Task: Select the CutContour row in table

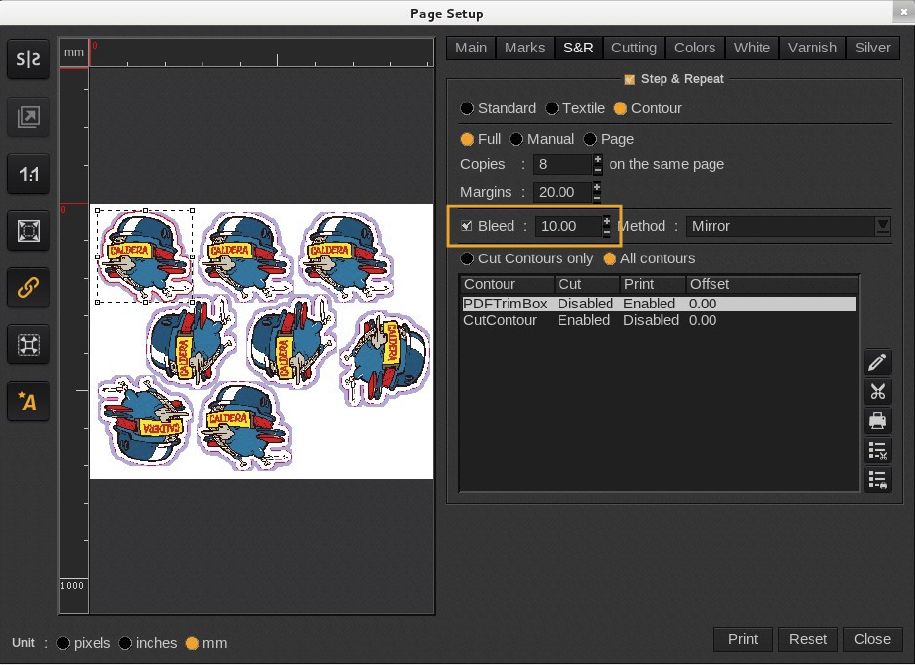Action: click(659, 320)
